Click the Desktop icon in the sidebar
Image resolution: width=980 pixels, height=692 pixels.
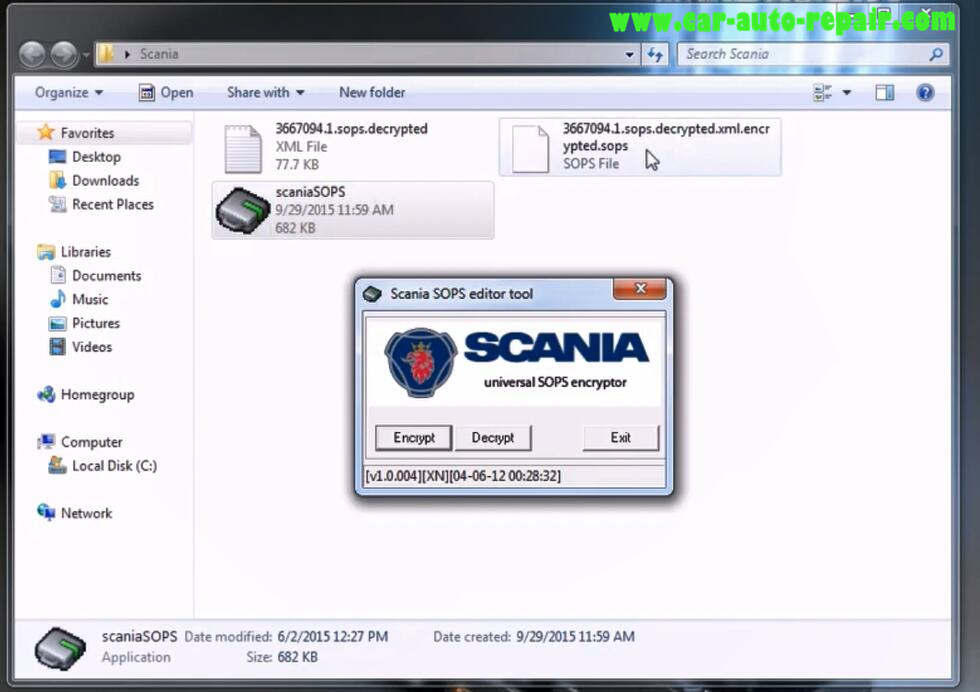(x=58, y=156)
